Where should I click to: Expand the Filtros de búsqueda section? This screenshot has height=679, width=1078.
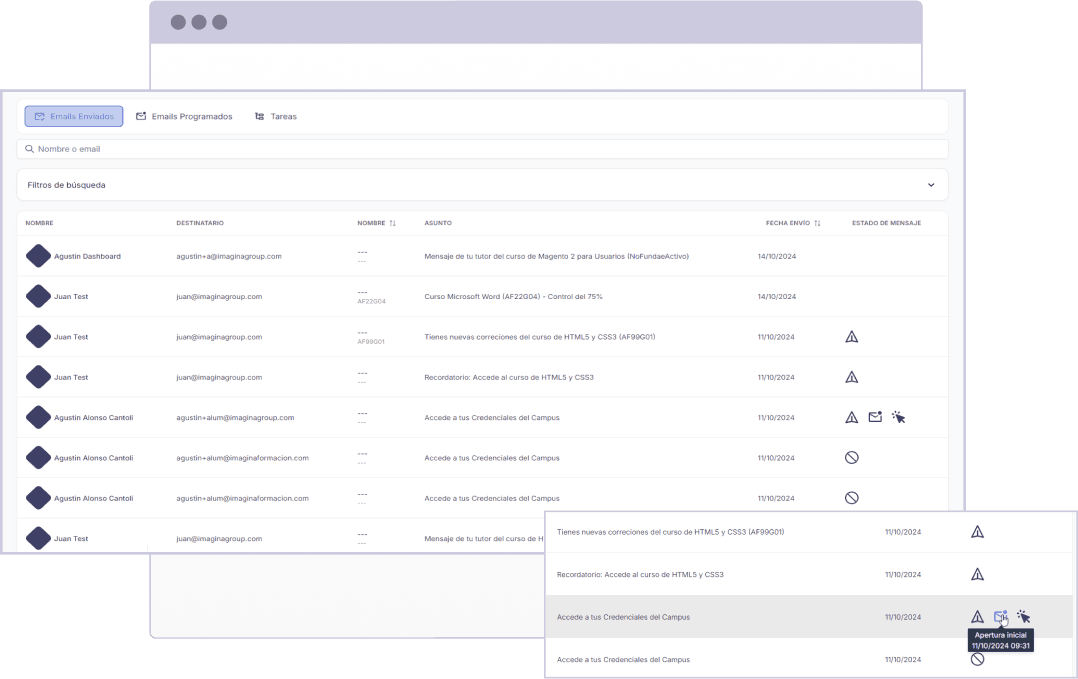[x=932, y=185]
